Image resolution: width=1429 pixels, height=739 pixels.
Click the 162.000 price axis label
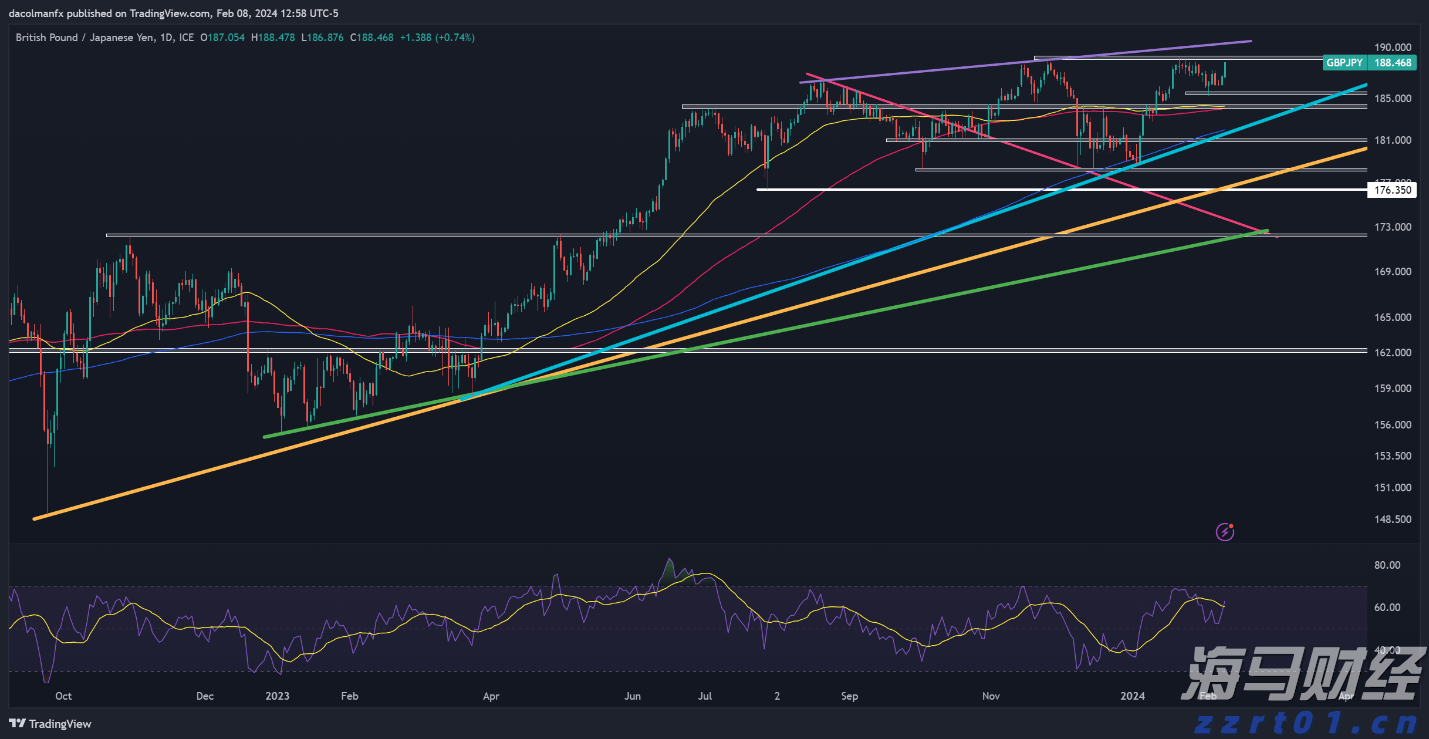point(1392,353)
